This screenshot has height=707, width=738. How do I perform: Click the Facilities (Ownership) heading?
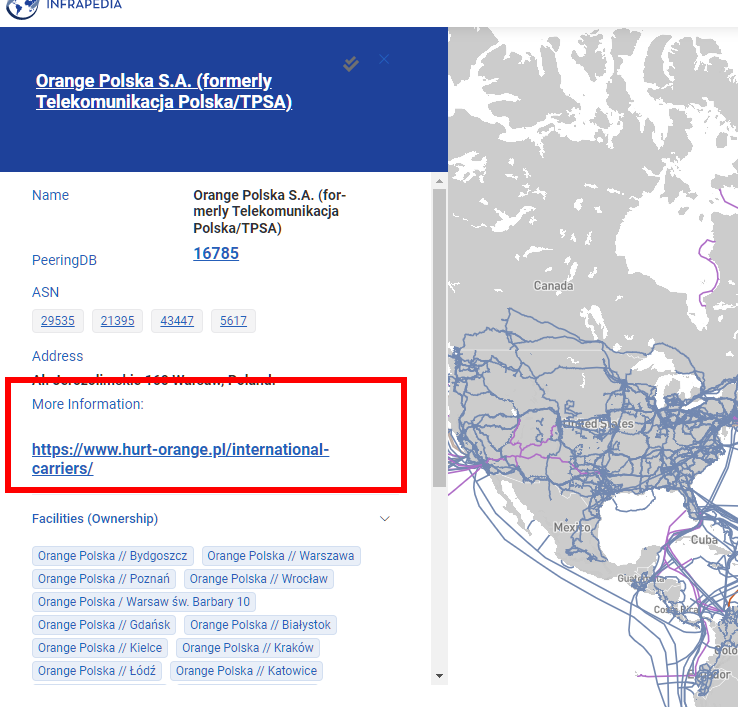95,519
